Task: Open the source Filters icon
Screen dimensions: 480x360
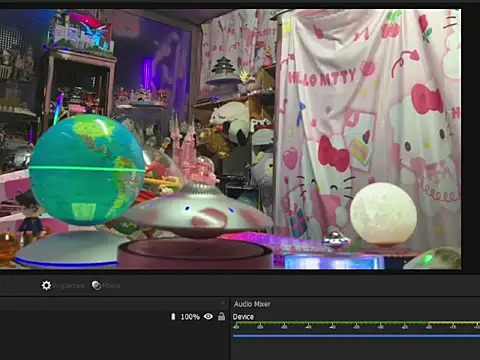Action: coord(96,285)
